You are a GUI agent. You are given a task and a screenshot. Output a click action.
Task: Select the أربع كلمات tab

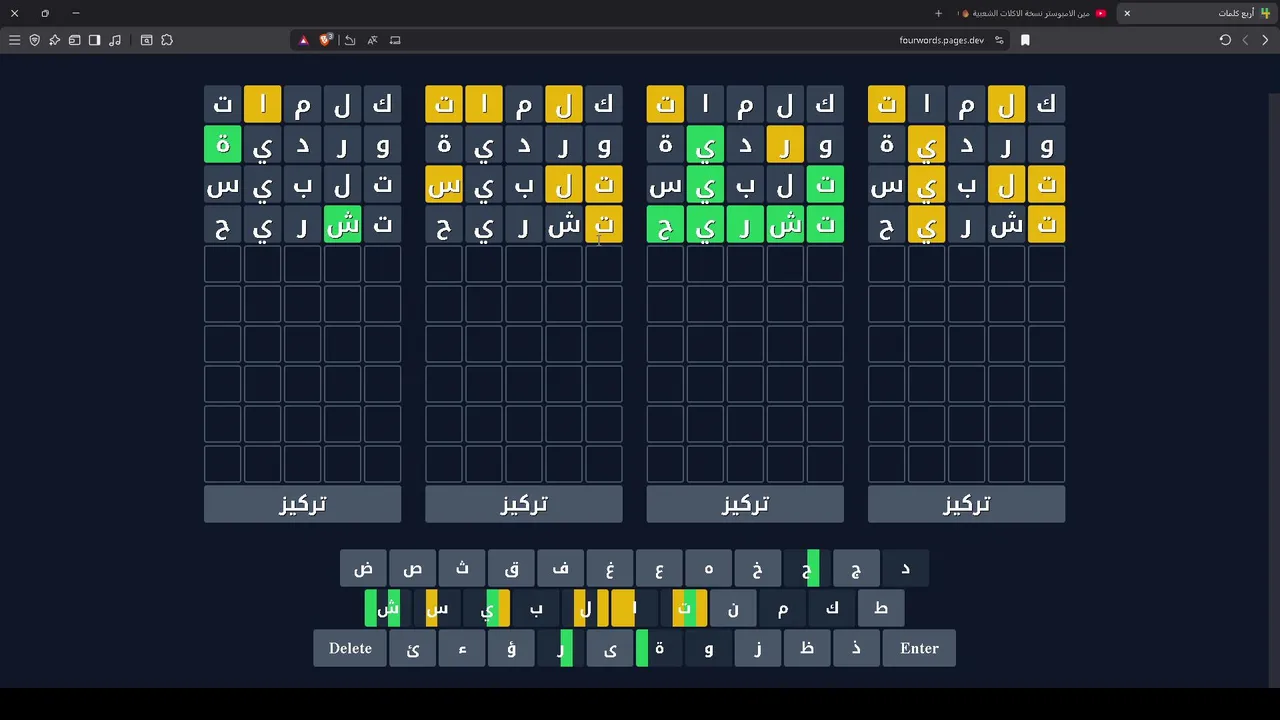(x=1198, y=13)
